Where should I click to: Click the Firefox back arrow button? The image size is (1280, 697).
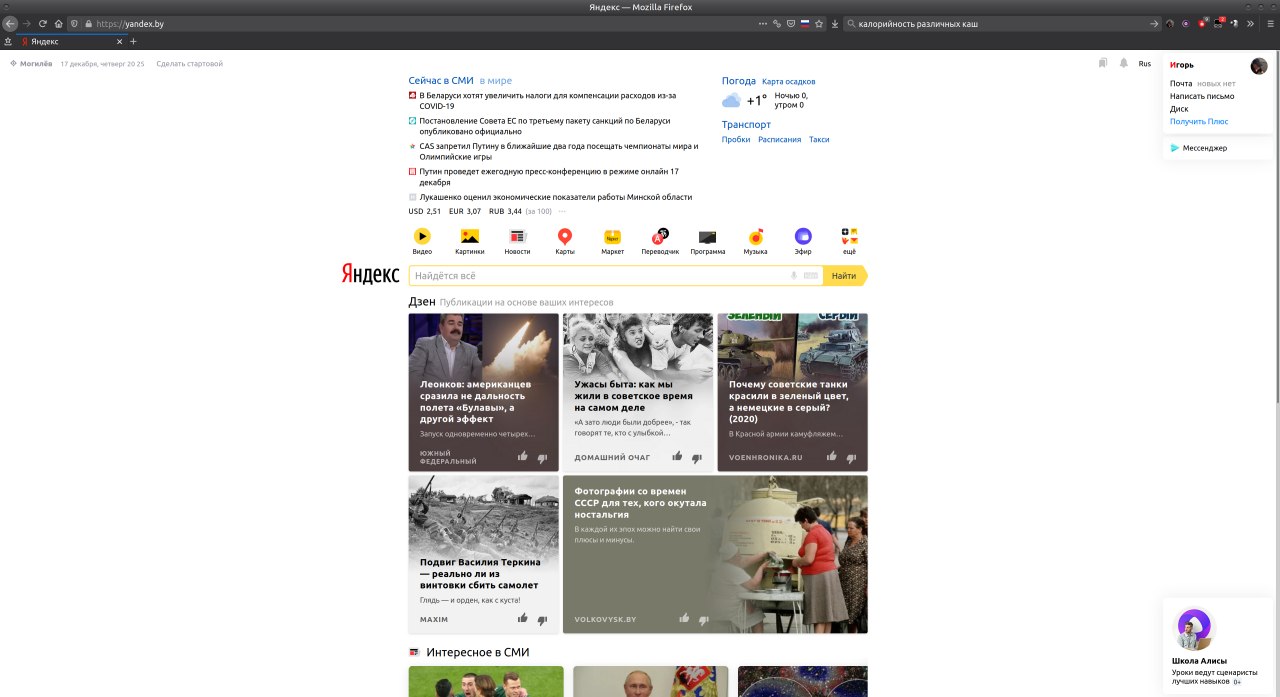click(x=10, y=23)
